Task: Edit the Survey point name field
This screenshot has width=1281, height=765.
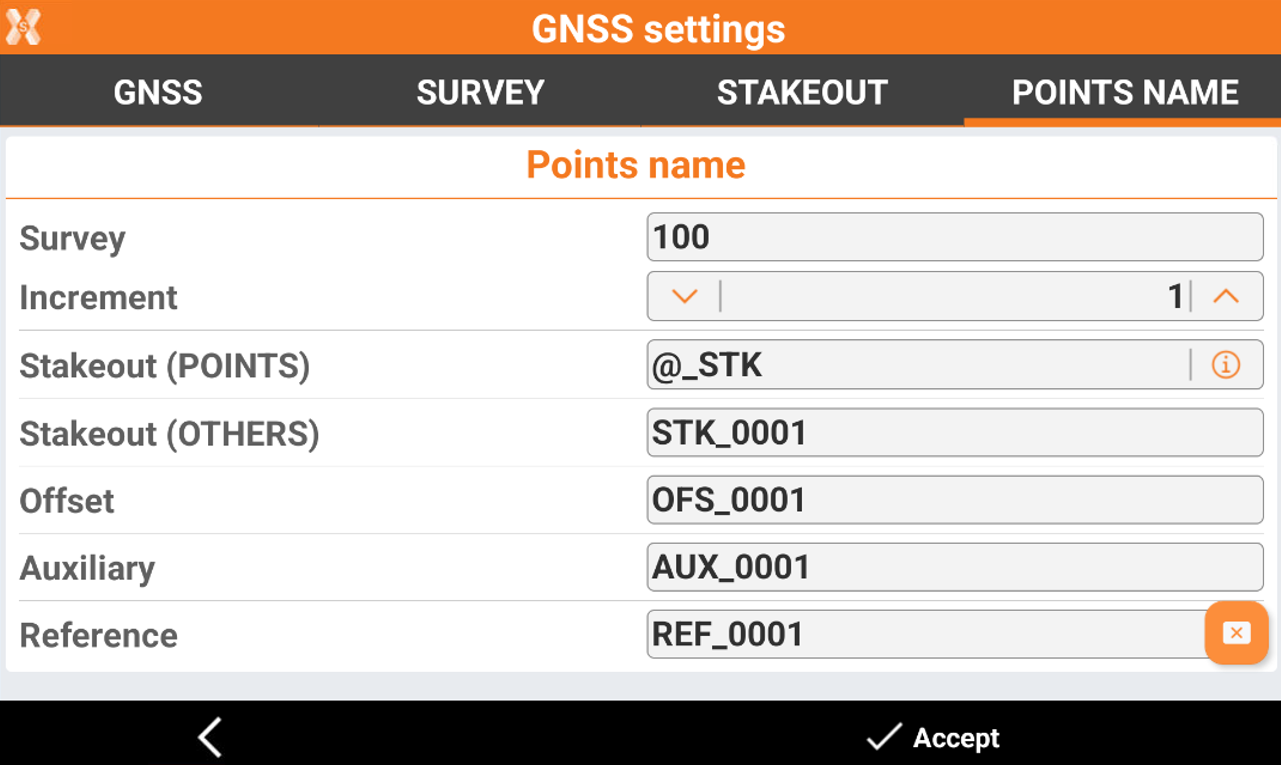Action: pos(954,237)
